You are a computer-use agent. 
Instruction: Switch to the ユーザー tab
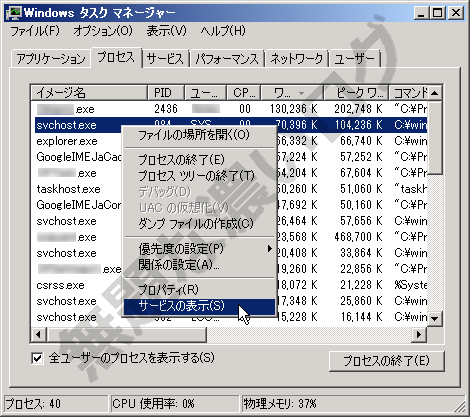coord(355,59)
